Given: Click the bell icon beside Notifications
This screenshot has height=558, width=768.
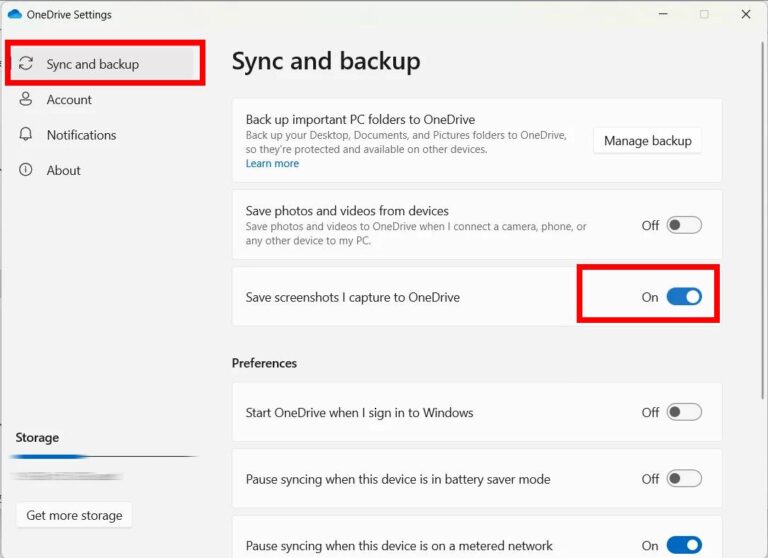Looking at the screenshot, I should [25, 134].
